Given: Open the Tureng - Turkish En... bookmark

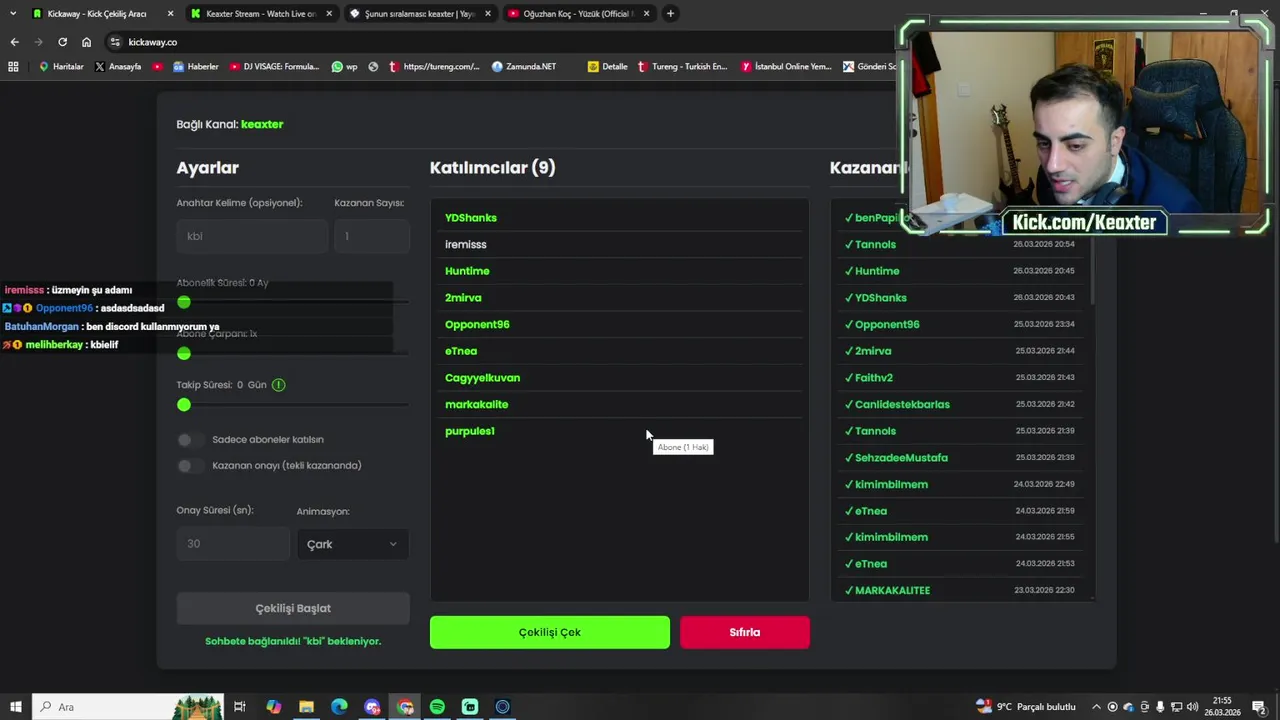Looking at the screenshot, I should click(682, 67).
